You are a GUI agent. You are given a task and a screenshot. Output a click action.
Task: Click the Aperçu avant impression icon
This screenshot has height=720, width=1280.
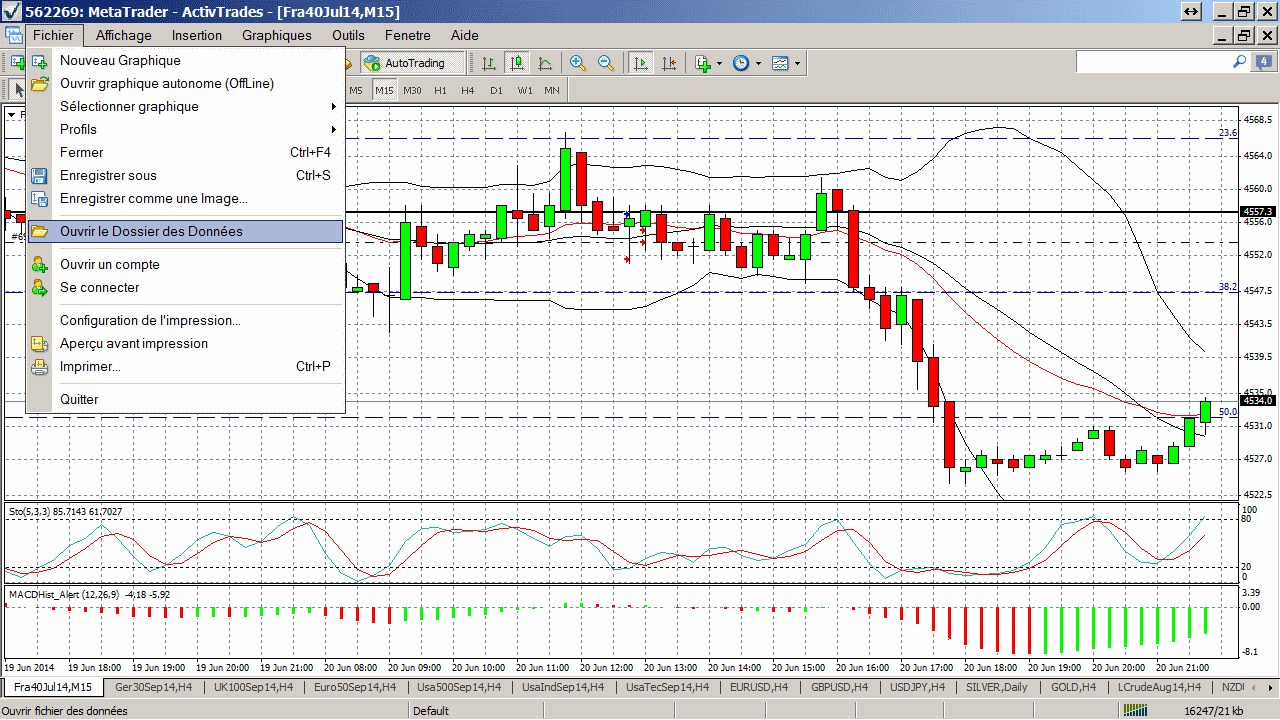click(40, 344)
